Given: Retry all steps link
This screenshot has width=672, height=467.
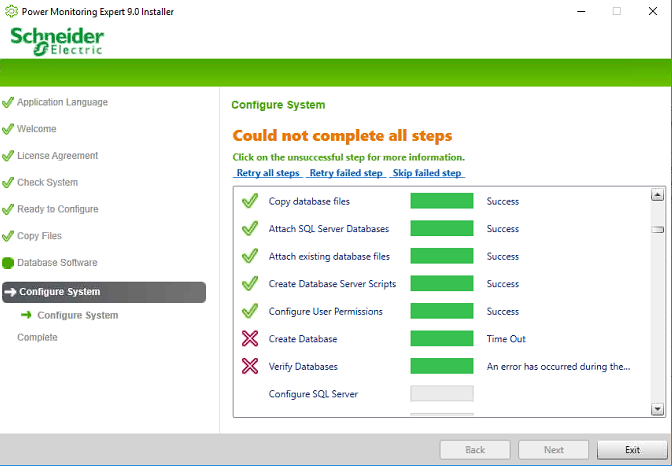Looking at the screenshot, I should [268, 173].
